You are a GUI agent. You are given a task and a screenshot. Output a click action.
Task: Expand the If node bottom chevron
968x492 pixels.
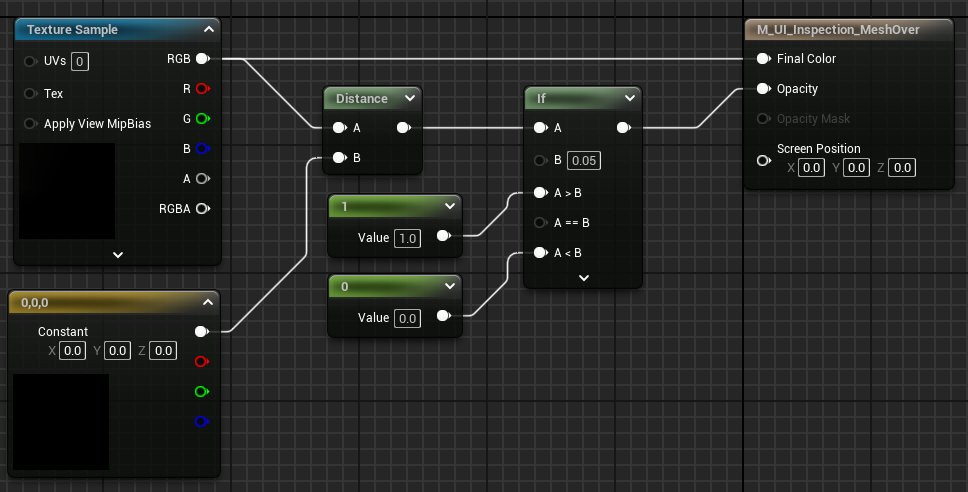(584, 278)
